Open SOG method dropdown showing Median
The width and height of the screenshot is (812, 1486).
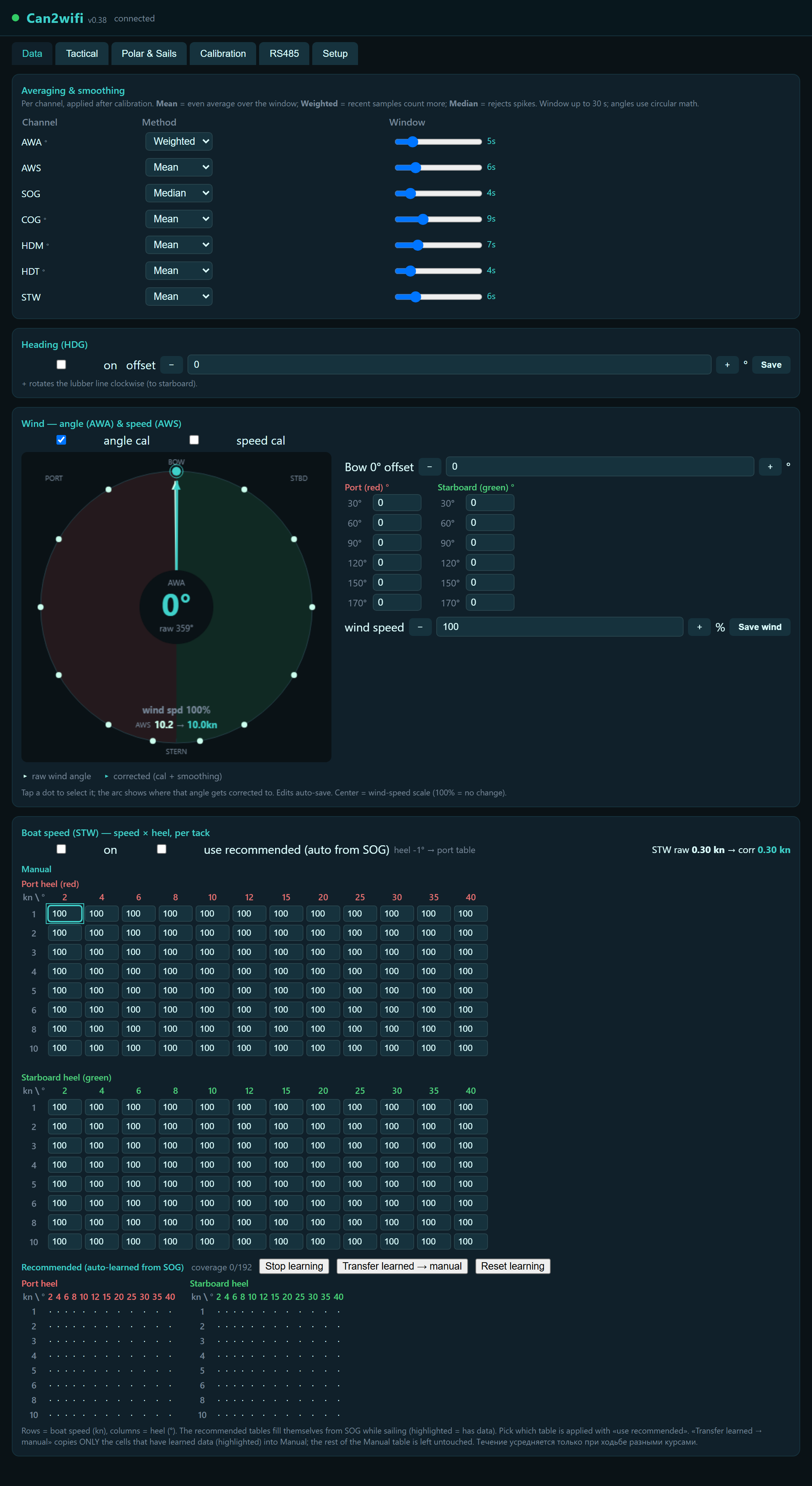[x=179, y=193]
